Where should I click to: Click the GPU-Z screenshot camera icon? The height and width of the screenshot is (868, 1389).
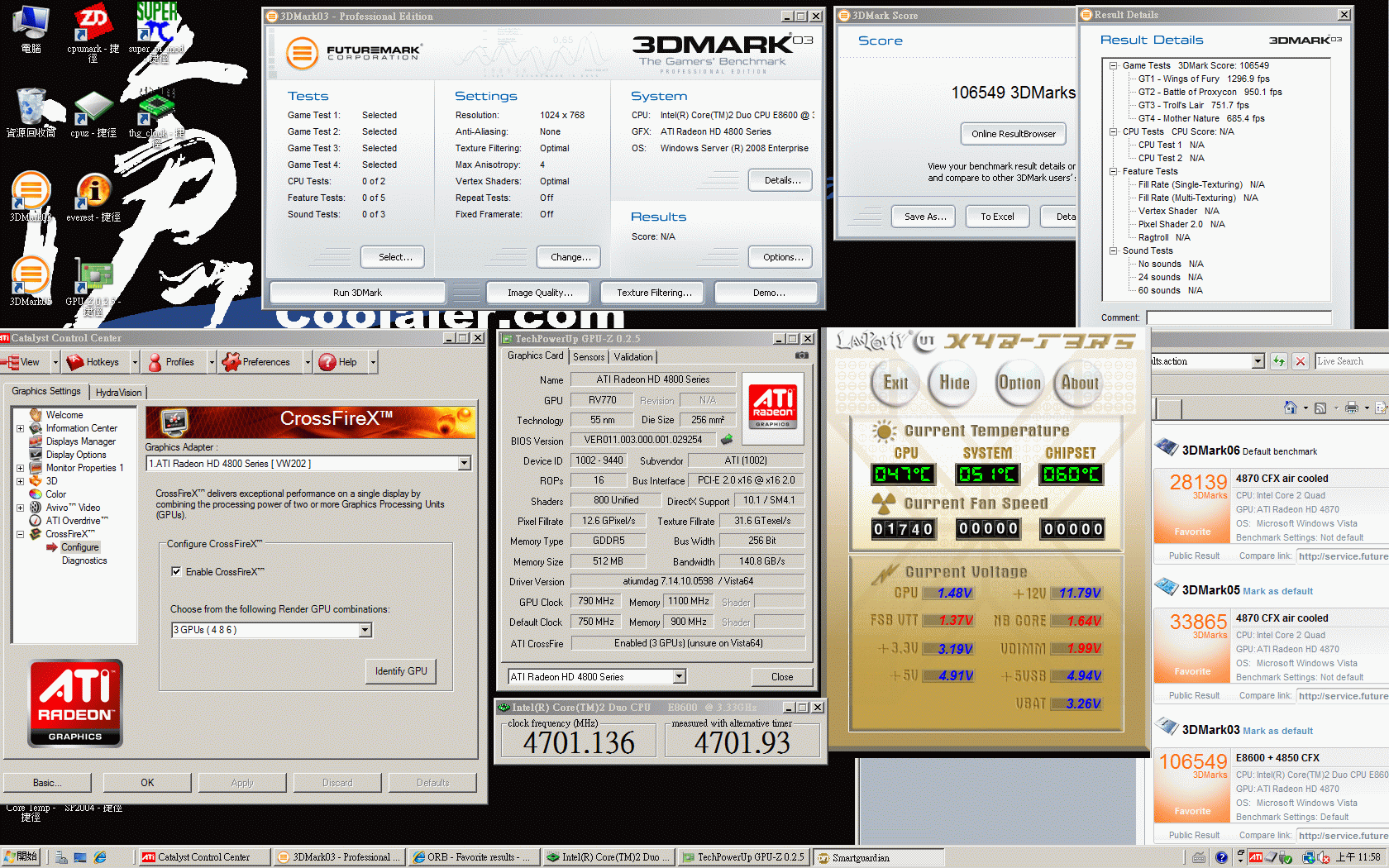pyautogui.click(x=801, y=355)
